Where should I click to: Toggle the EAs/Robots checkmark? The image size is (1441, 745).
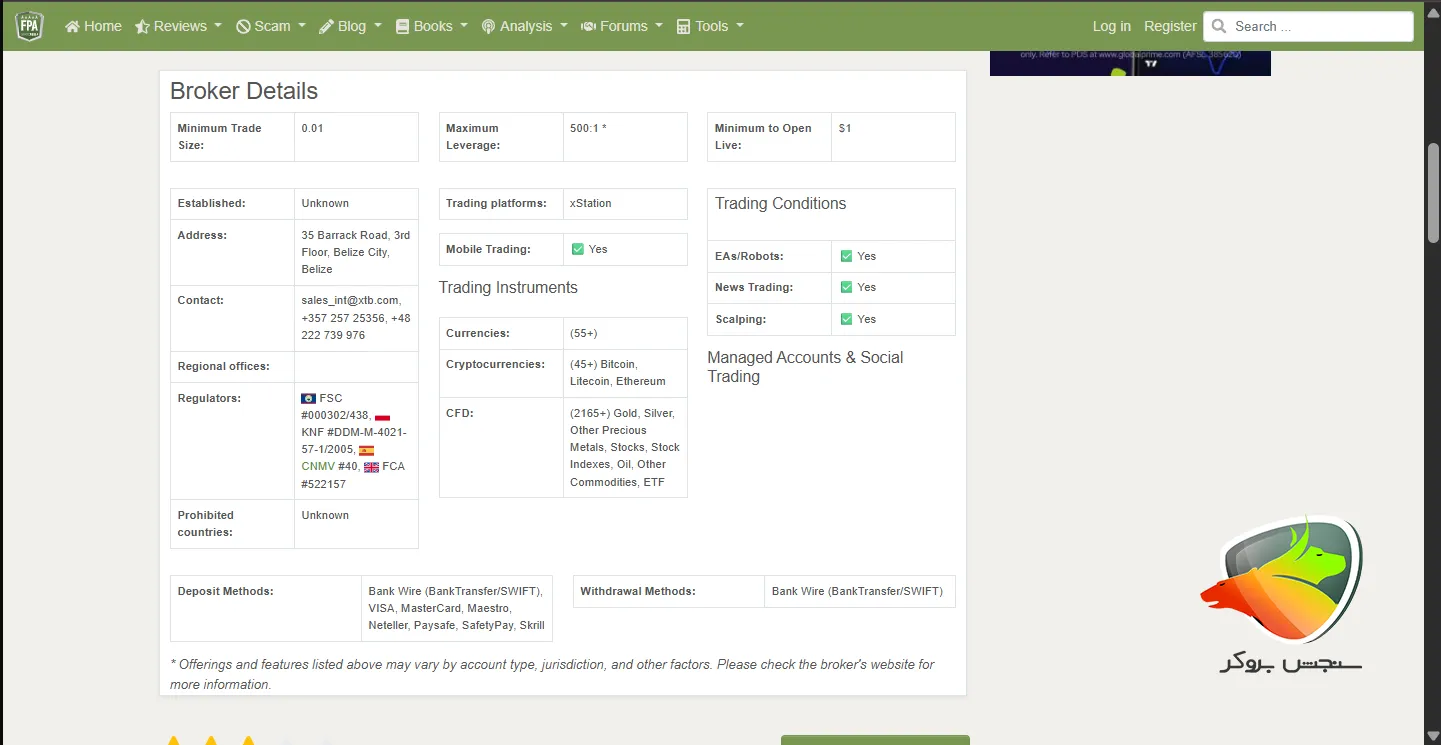coord(846,256)
